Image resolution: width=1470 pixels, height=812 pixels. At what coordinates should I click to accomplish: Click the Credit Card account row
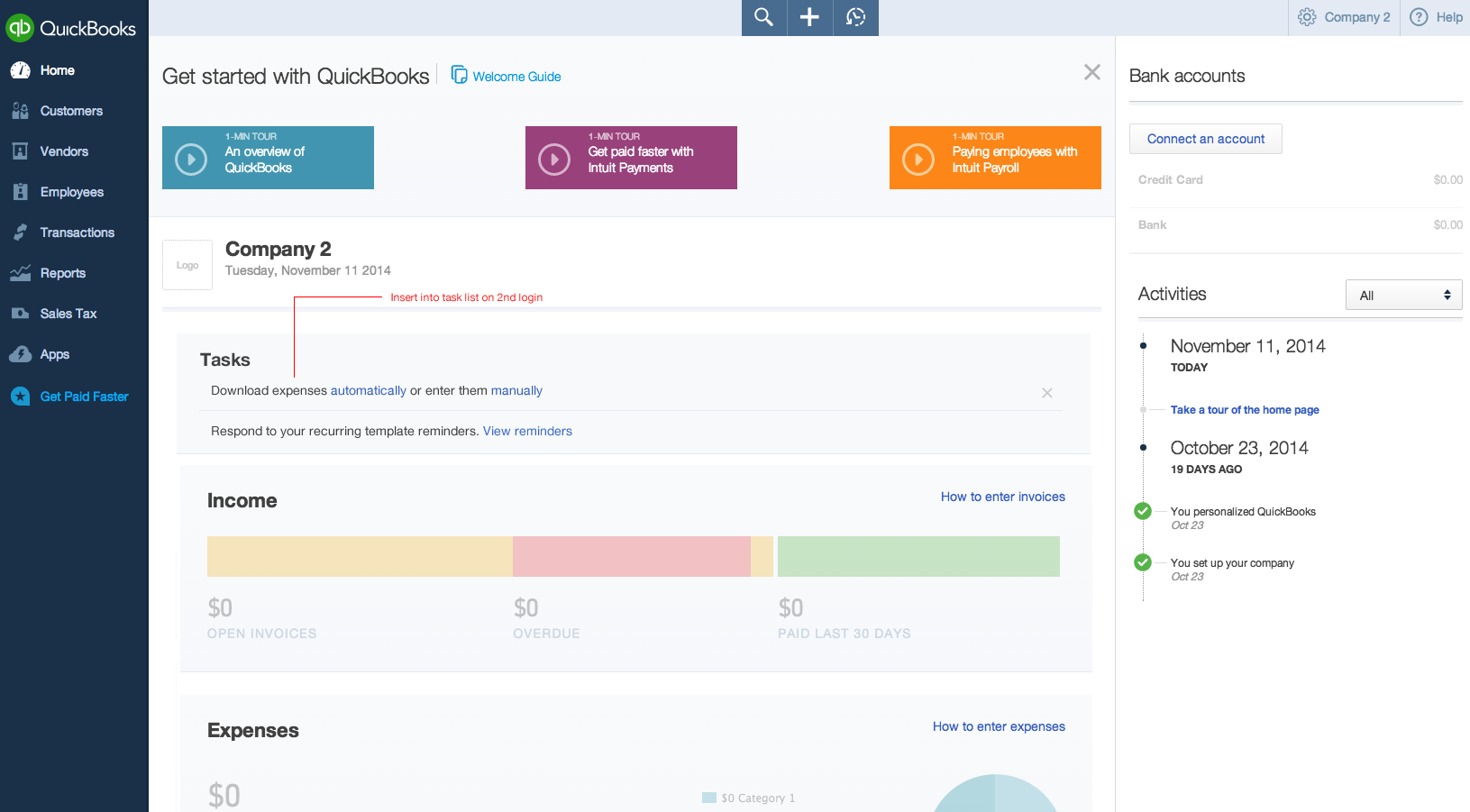click(x=1295, y=180)
